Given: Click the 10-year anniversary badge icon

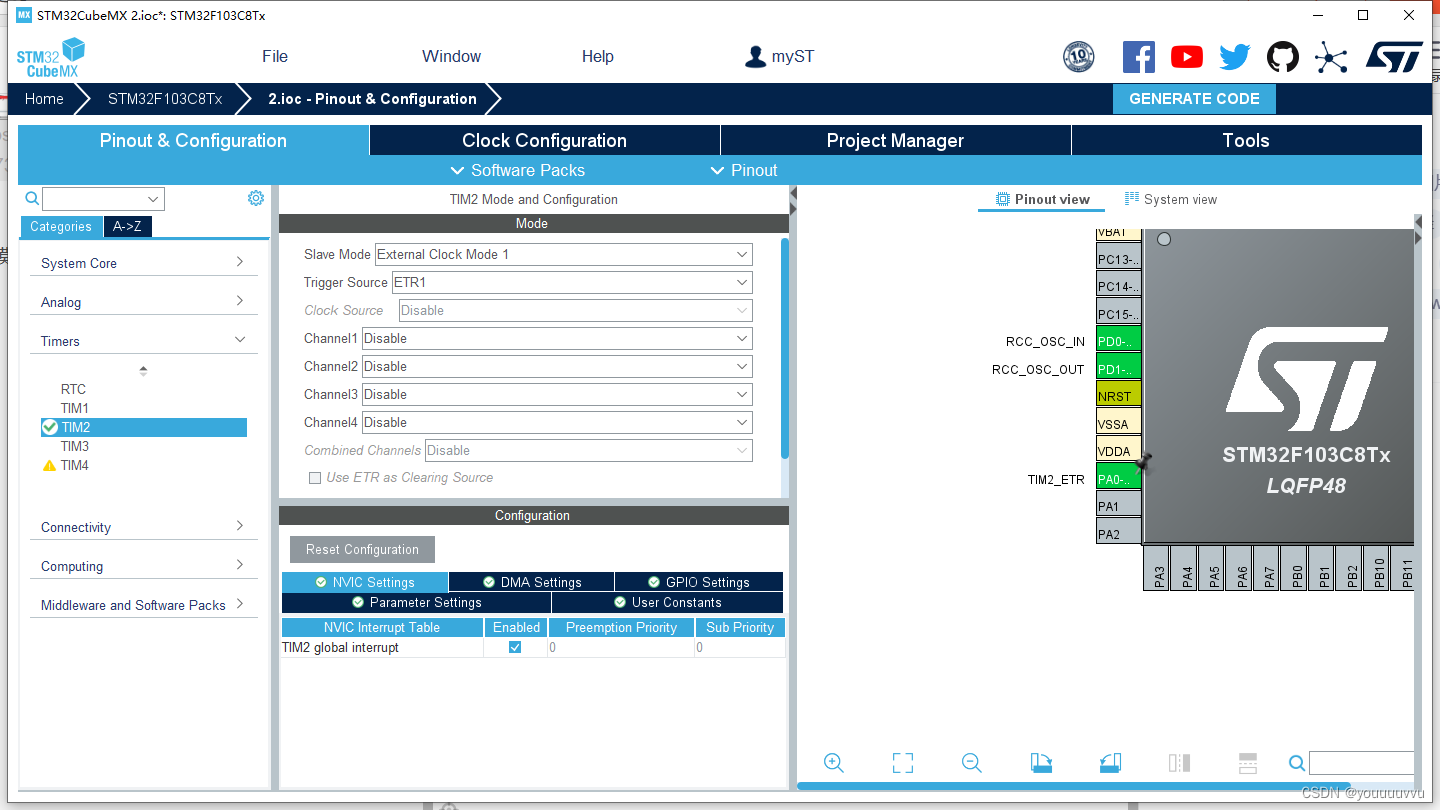Looking at the screenshot, I should point(1078,57).
